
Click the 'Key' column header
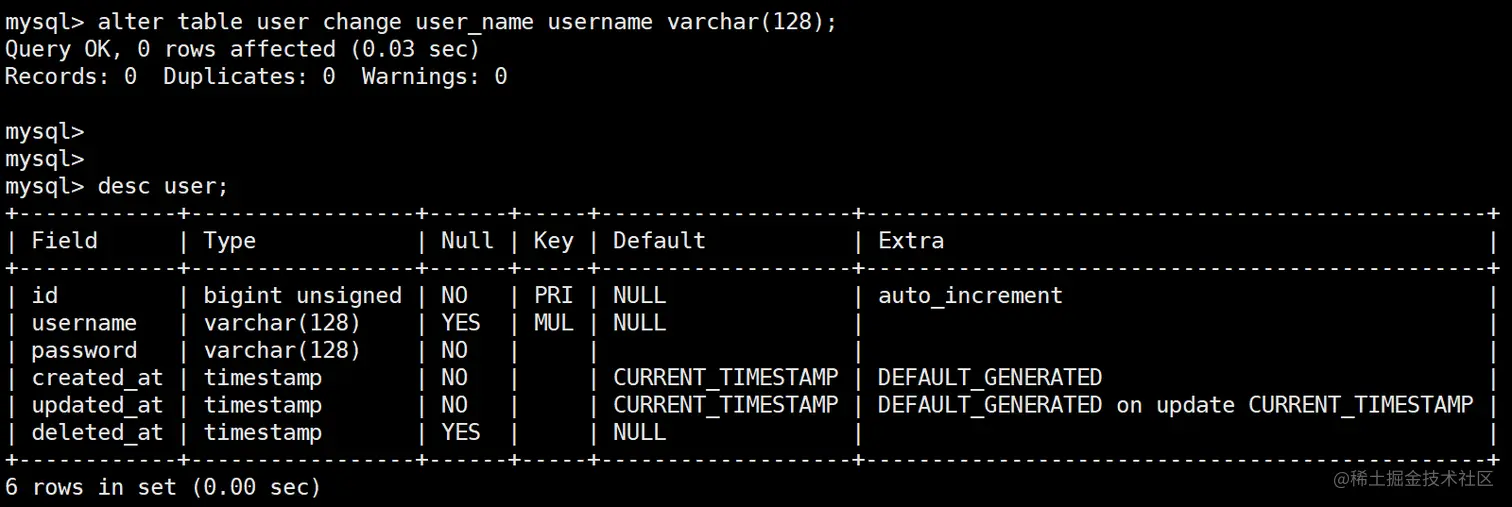(553, 241)
